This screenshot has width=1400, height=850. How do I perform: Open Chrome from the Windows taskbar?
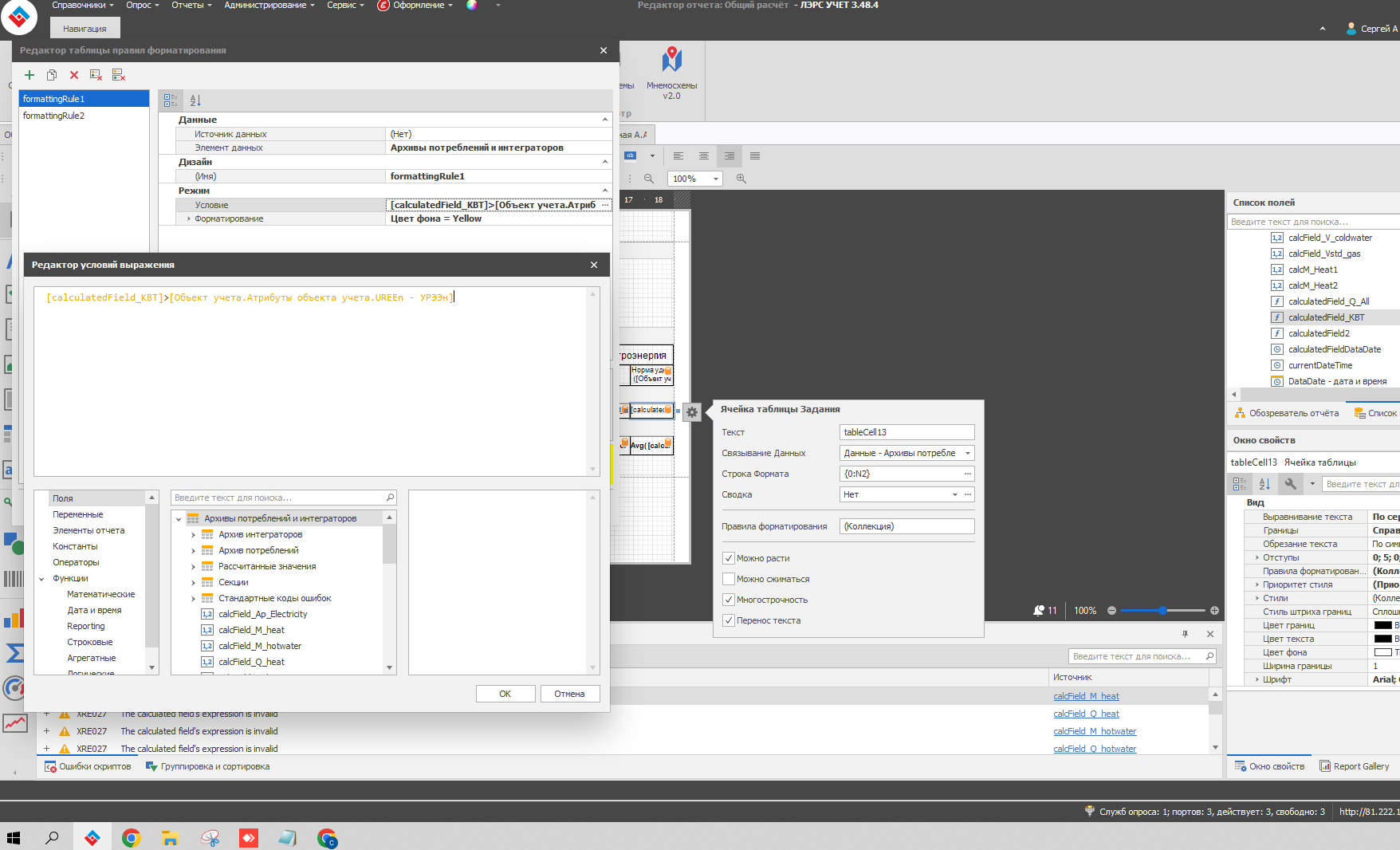[131, 837]
